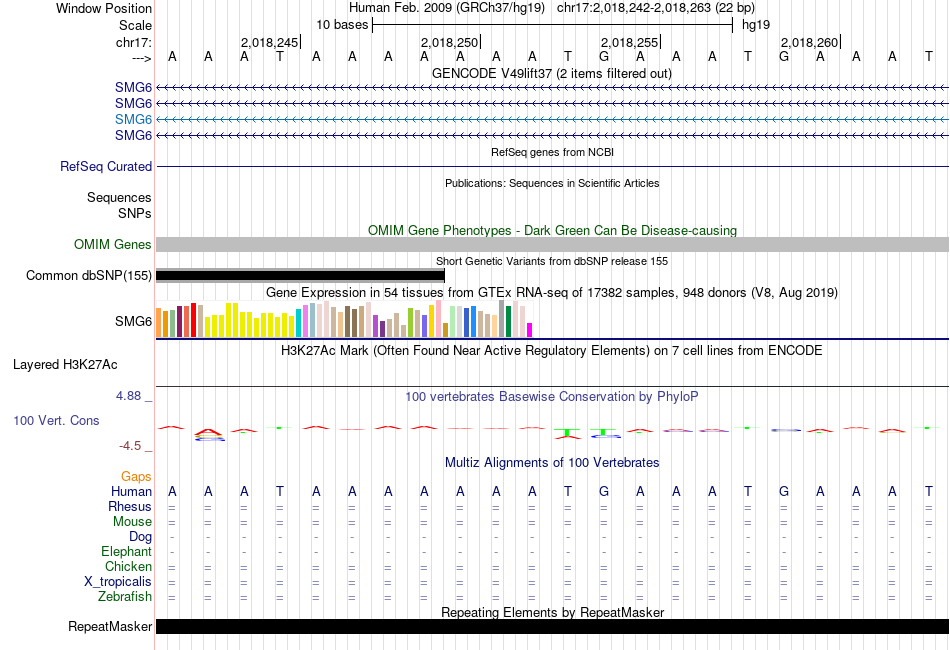
Task: Click the Scale track label
Action: tap(135, 25)
